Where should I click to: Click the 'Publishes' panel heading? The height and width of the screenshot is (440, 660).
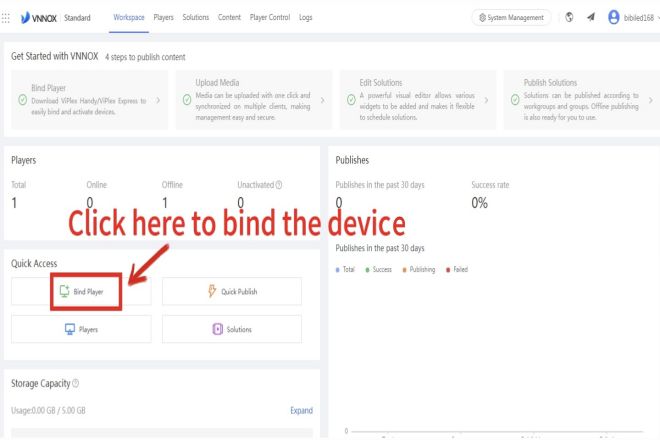tap(352, 160)
